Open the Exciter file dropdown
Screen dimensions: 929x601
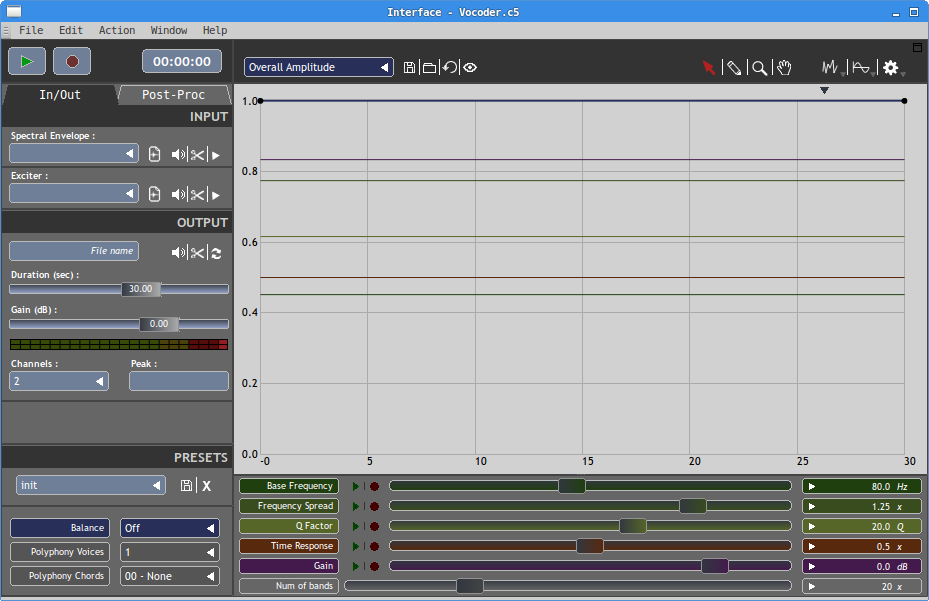[74, 193]
